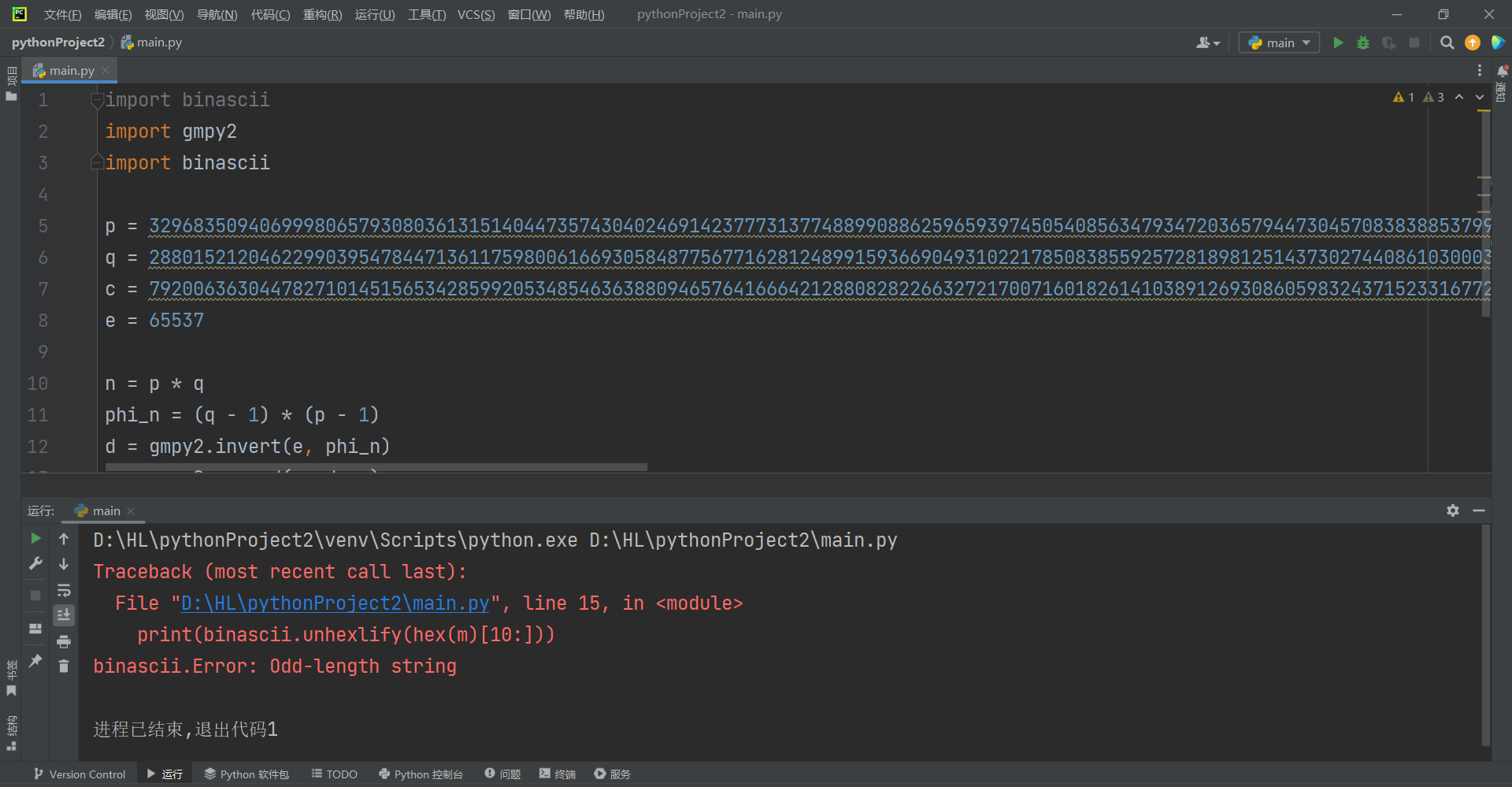This screenshot has height=787, width=1512.
Task: Open the 重构(R) menu
Action: coord(322,14)
